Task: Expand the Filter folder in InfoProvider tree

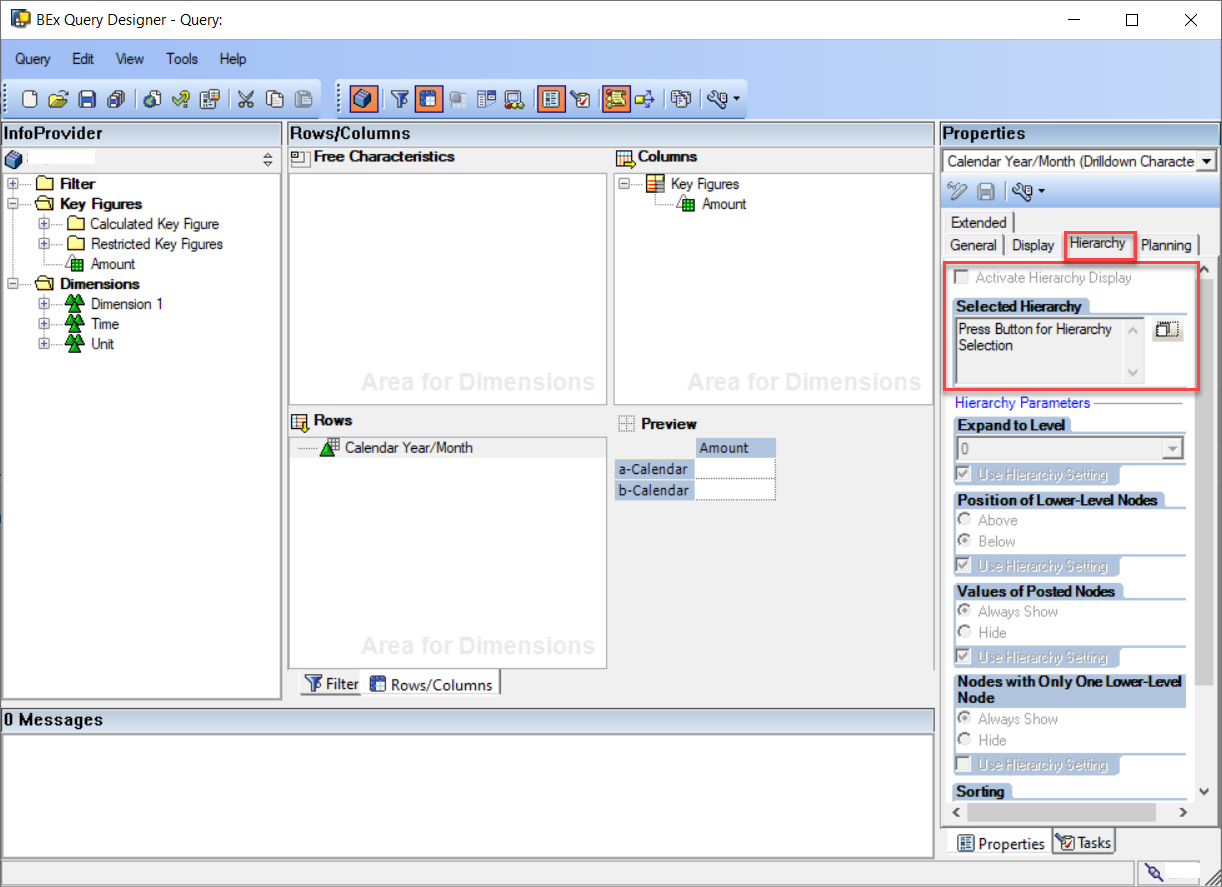Action: pos(13,184)
